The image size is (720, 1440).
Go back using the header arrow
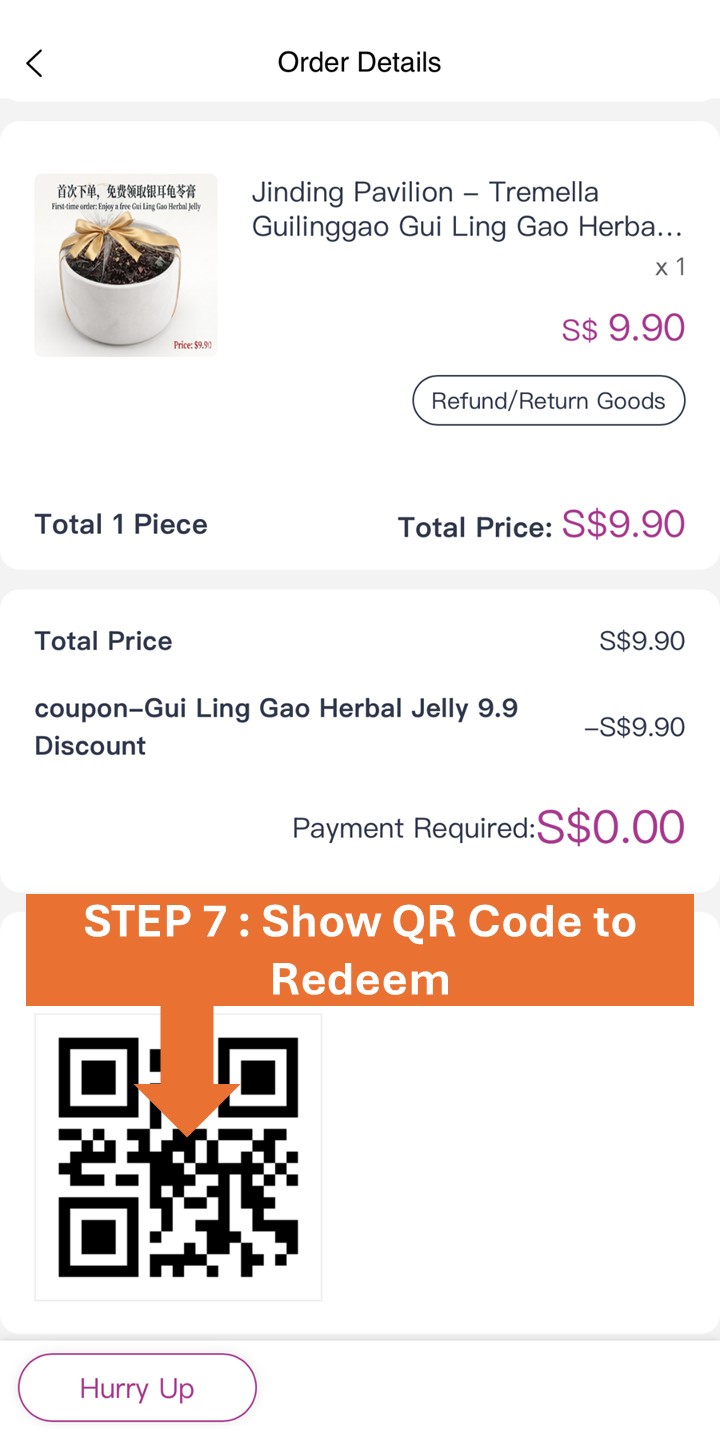tap(35, 63)
